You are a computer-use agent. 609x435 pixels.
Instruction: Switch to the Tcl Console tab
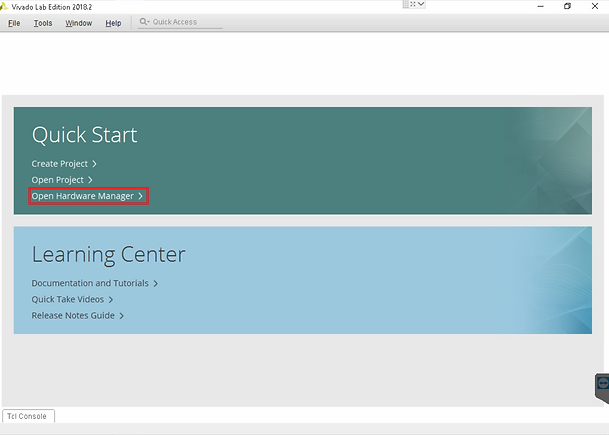point(27,416)
